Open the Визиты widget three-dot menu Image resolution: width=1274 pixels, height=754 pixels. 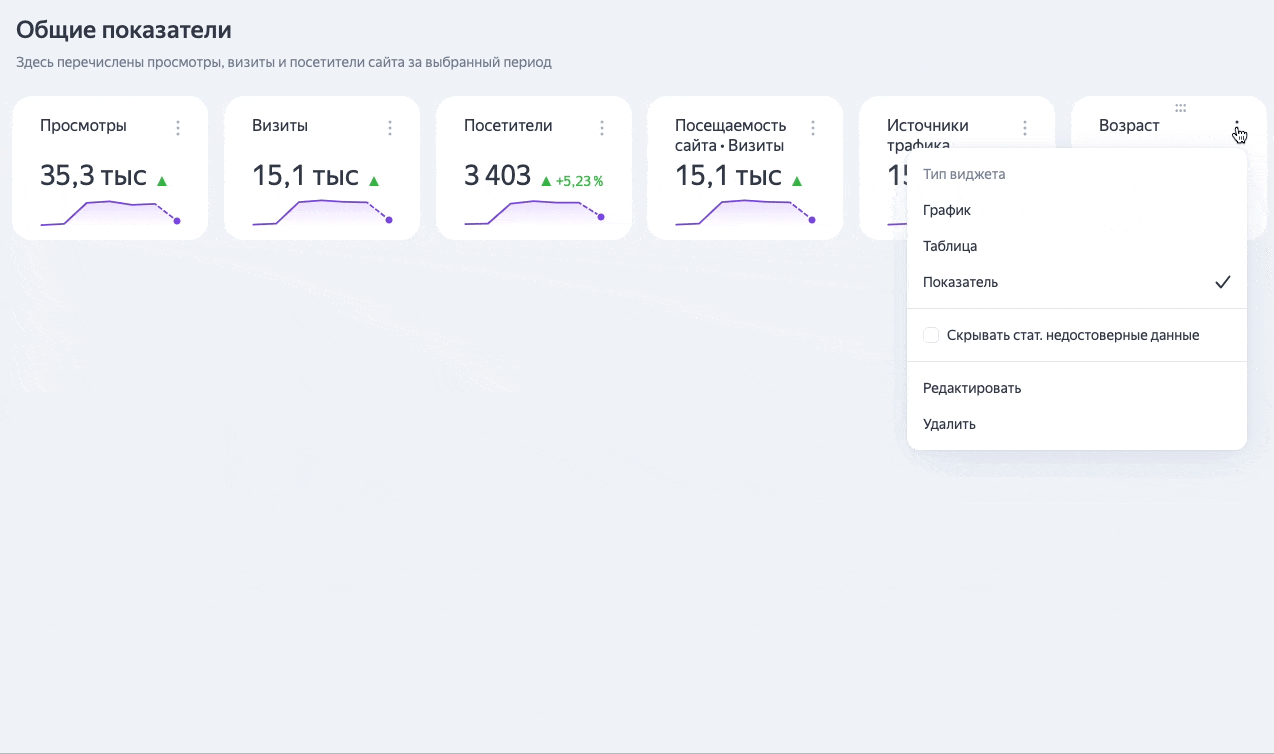[x=390, y=128]
